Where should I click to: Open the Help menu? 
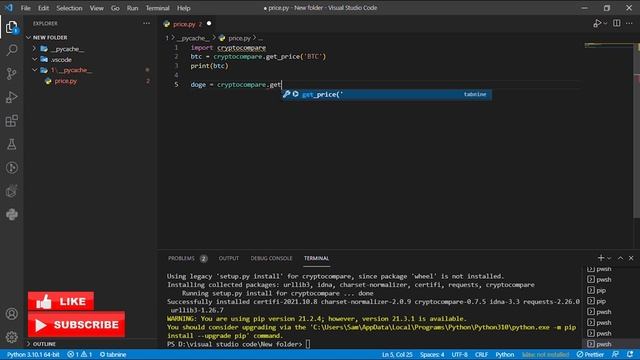click(x=184, y=8)
